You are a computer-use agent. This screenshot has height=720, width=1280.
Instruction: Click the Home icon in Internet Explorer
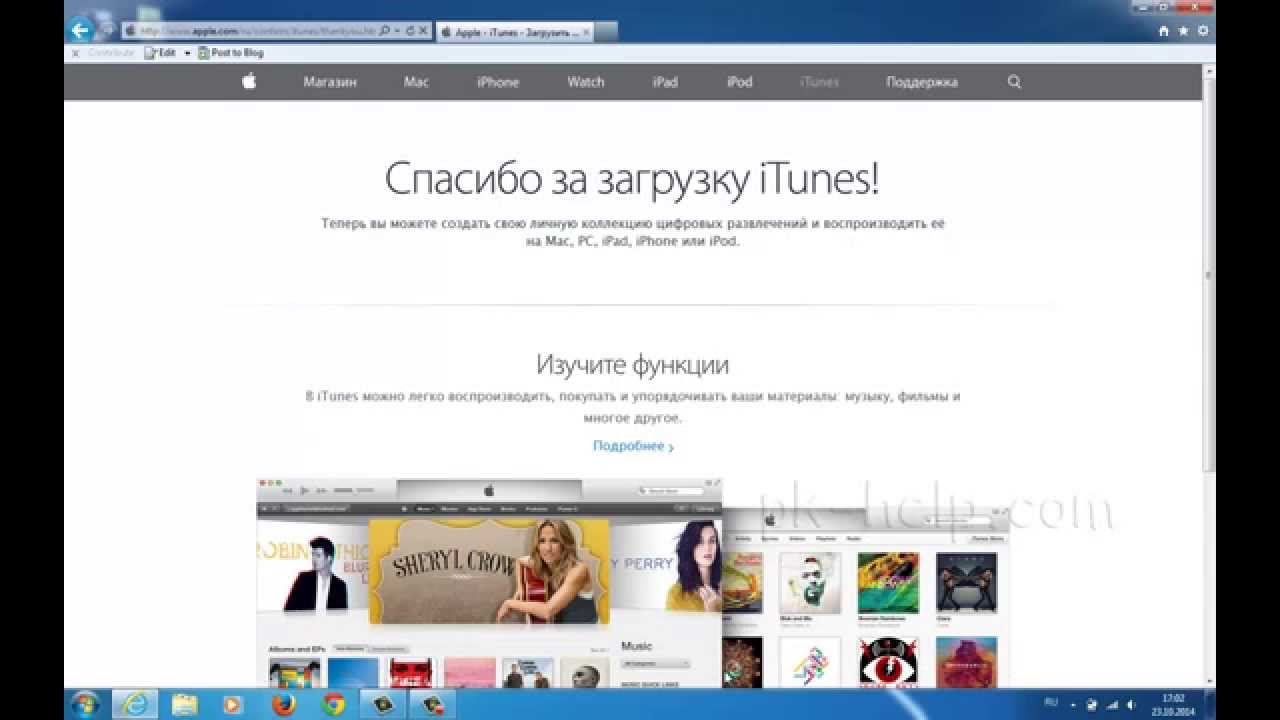coord(1164,31)
